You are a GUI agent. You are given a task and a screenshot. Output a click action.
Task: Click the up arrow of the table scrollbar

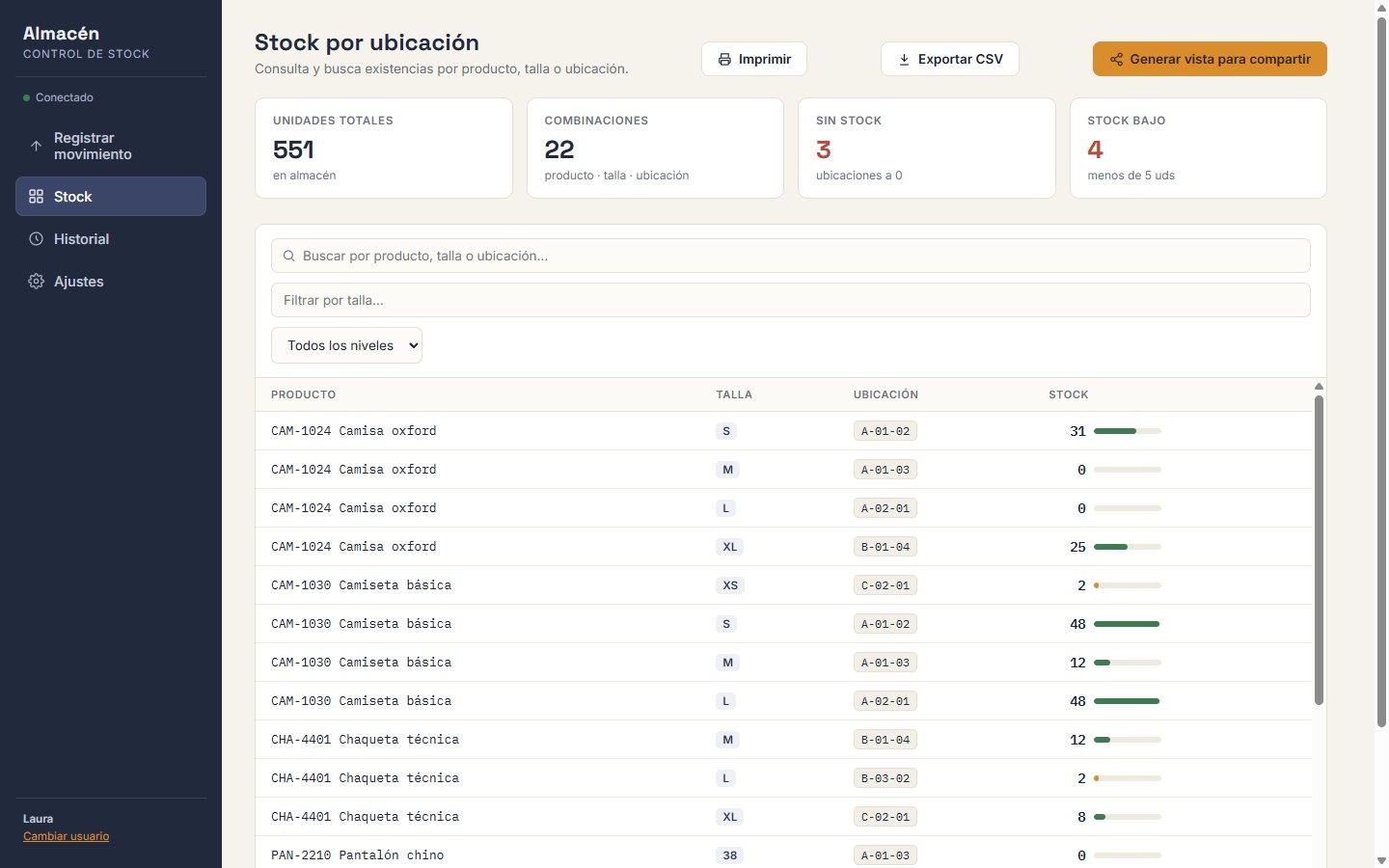click(1319, 387)
